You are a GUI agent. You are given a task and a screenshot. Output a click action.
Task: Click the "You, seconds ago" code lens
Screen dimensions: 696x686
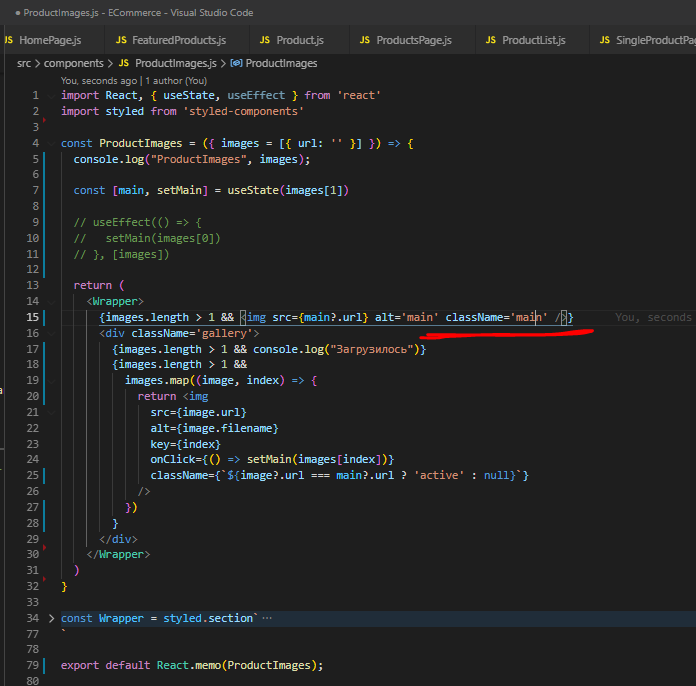click(x=99, y=80)
